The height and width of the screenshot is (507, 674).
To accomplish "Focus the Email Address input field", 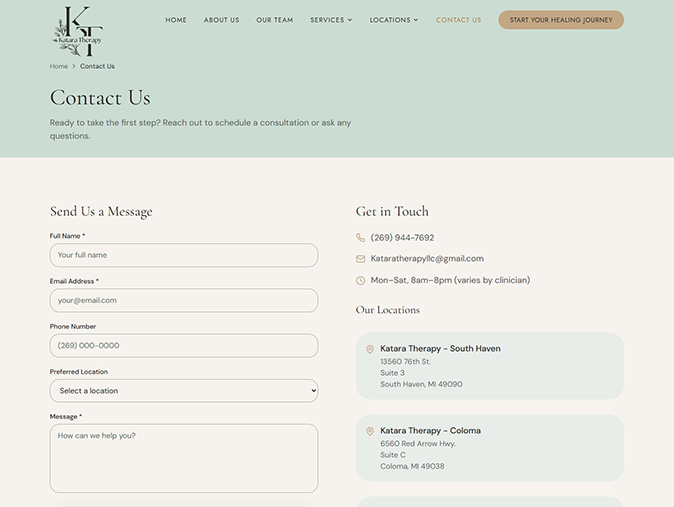I will [x=184, y=300].
